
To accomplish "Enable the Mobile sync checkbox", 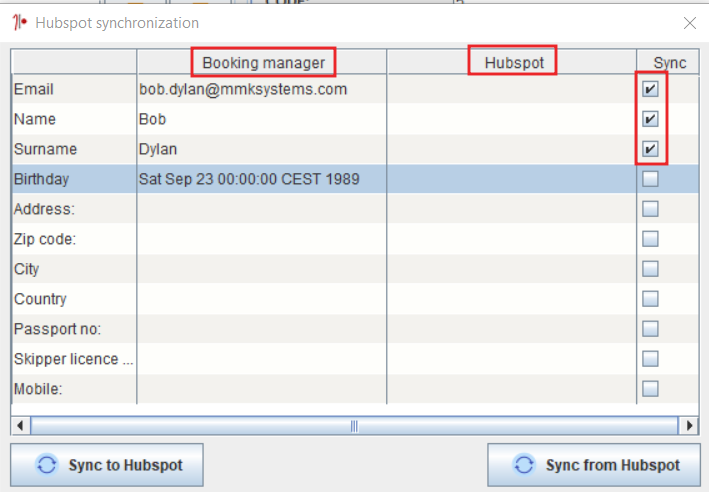I will [x=650, y=388].
